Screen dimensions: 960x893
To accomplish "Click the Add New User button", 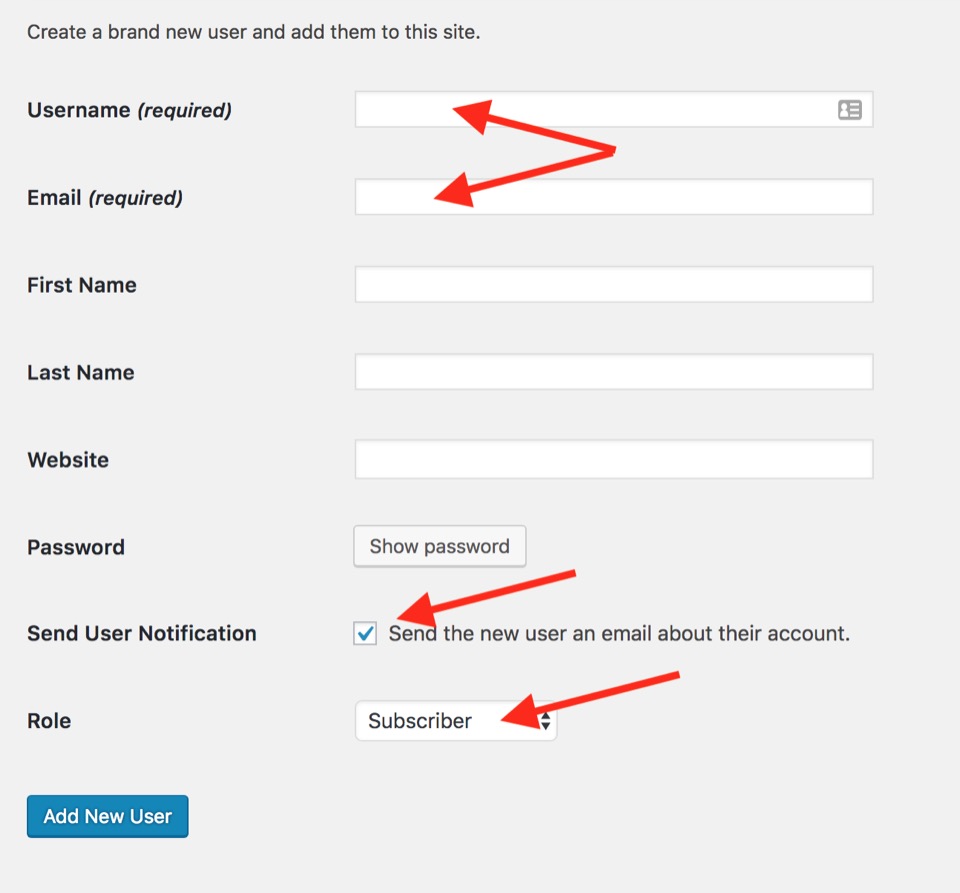I will pos(108,816).
